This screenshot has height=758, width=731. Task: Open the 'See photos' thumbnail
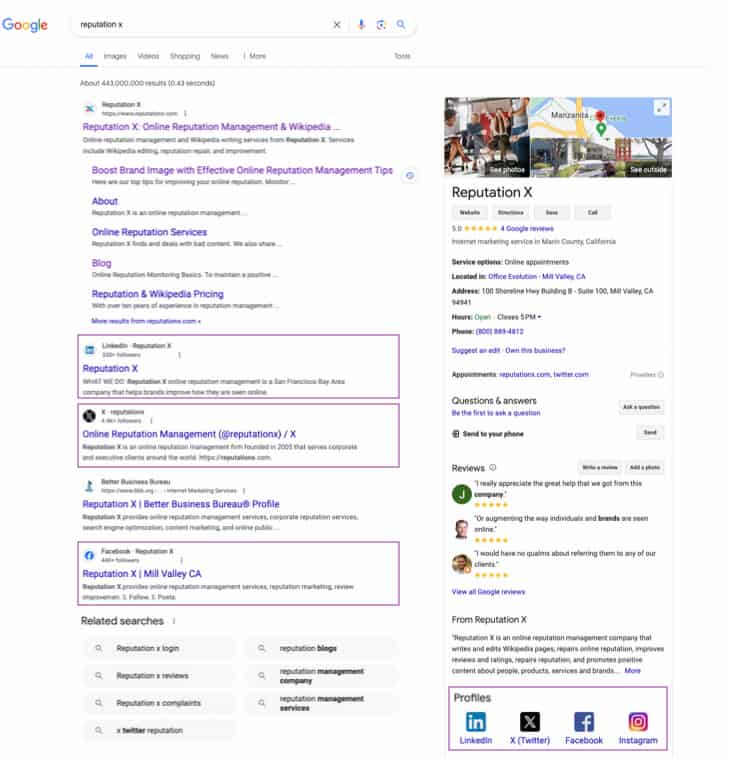click(x=487, y=137)
